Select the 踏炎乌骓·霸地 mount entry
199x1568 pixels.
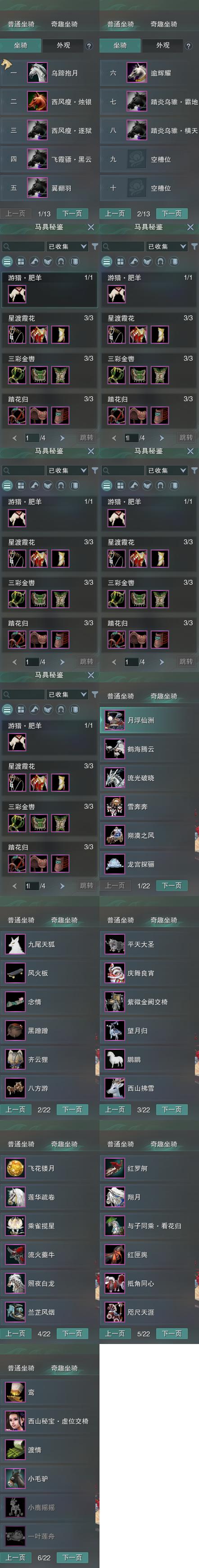pyautogui.click(x=149, y=102)
